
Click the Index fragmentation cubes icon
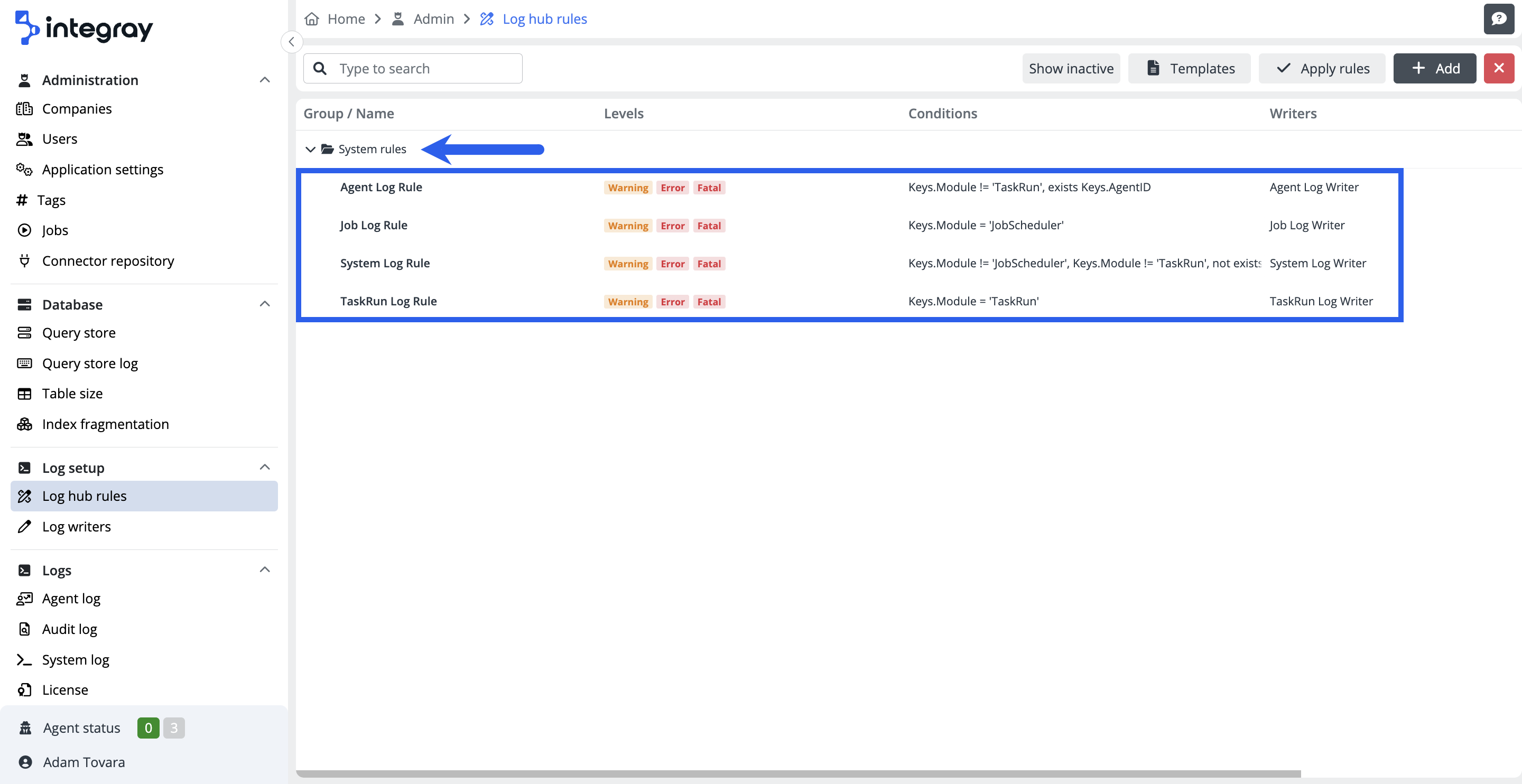pyautogui.click(x=24, y=424)
